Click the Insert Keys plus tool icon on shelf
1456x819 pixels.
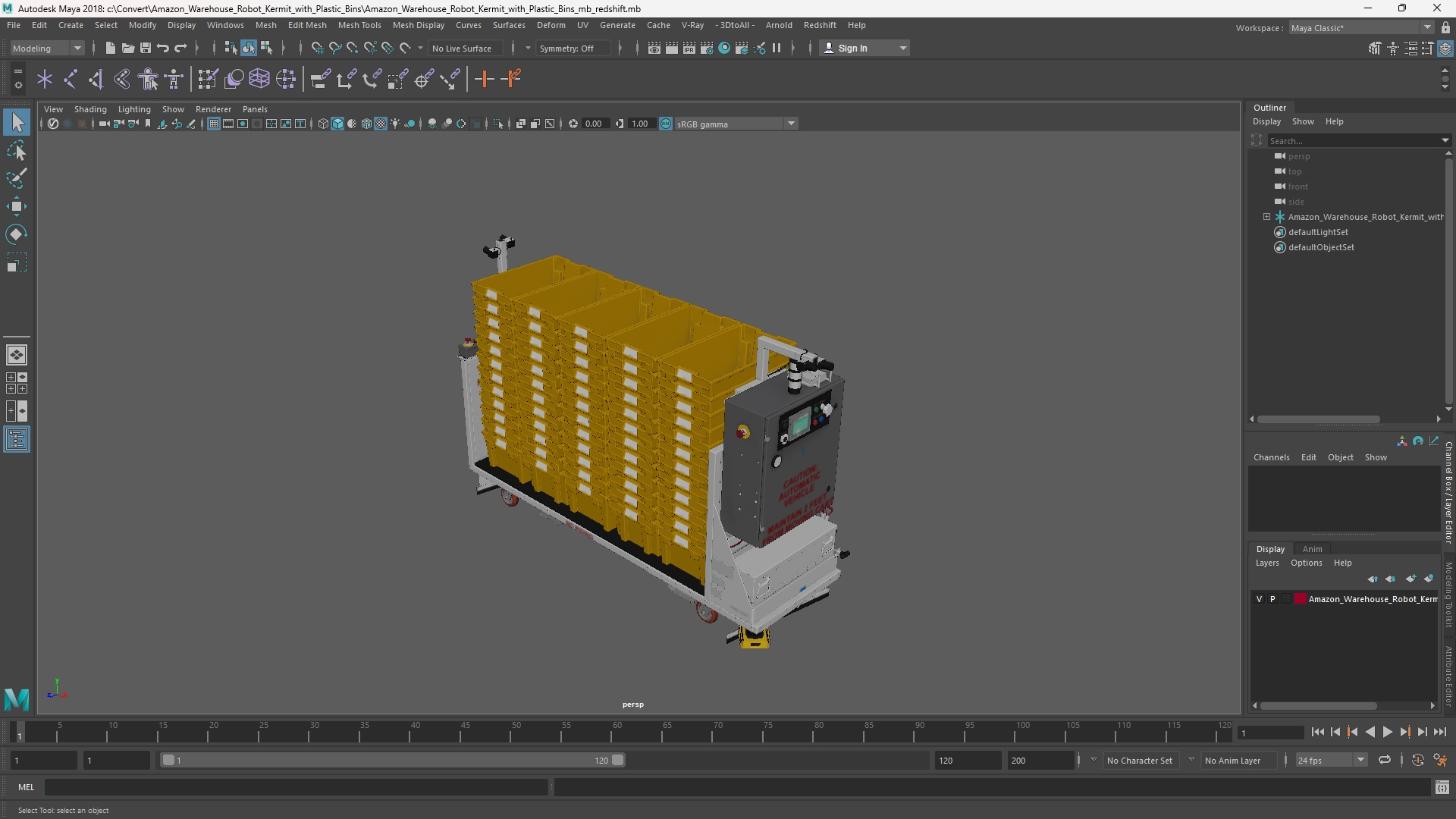pos(484,79)
